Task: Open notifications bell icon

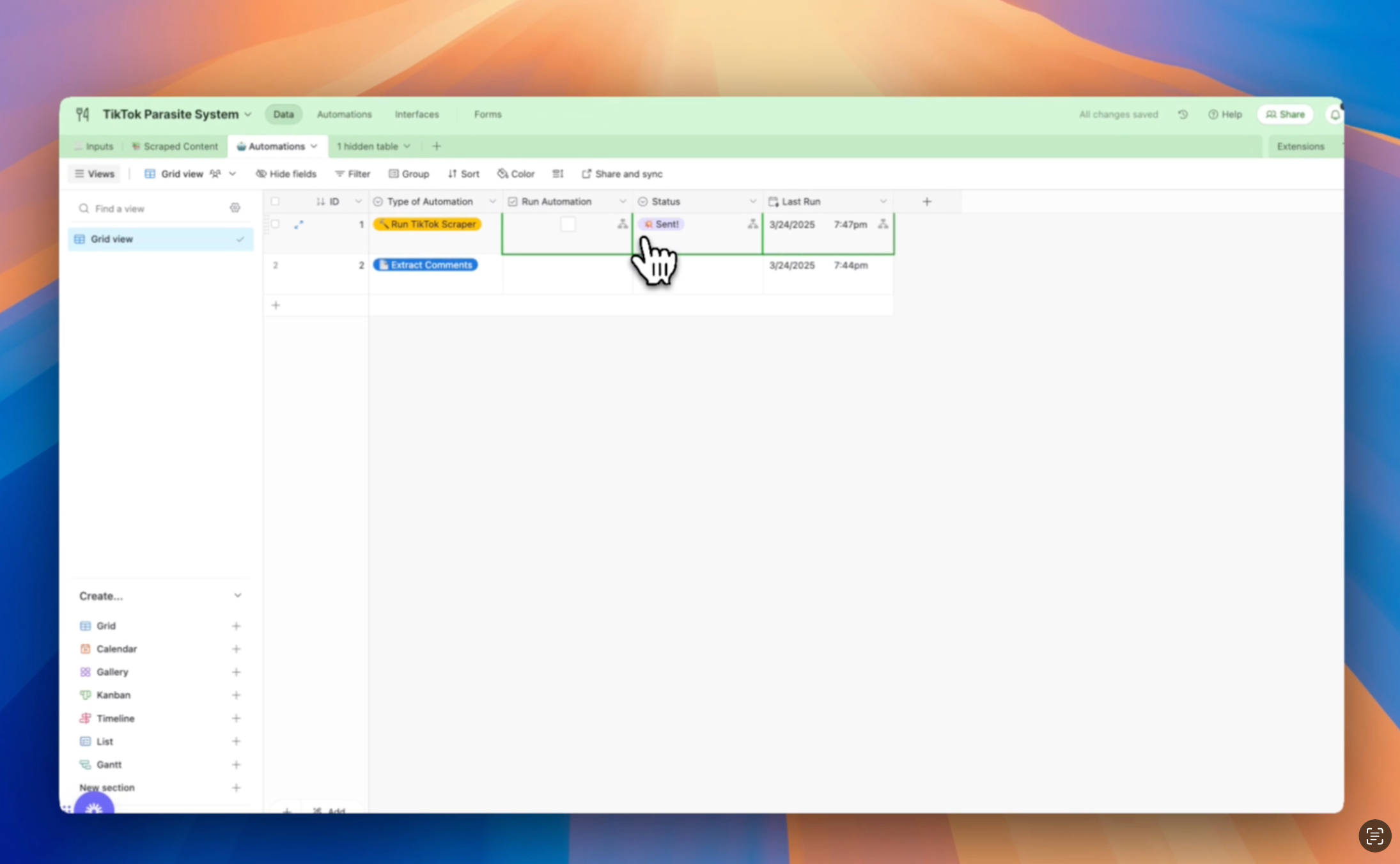Action: (1335, 115)
